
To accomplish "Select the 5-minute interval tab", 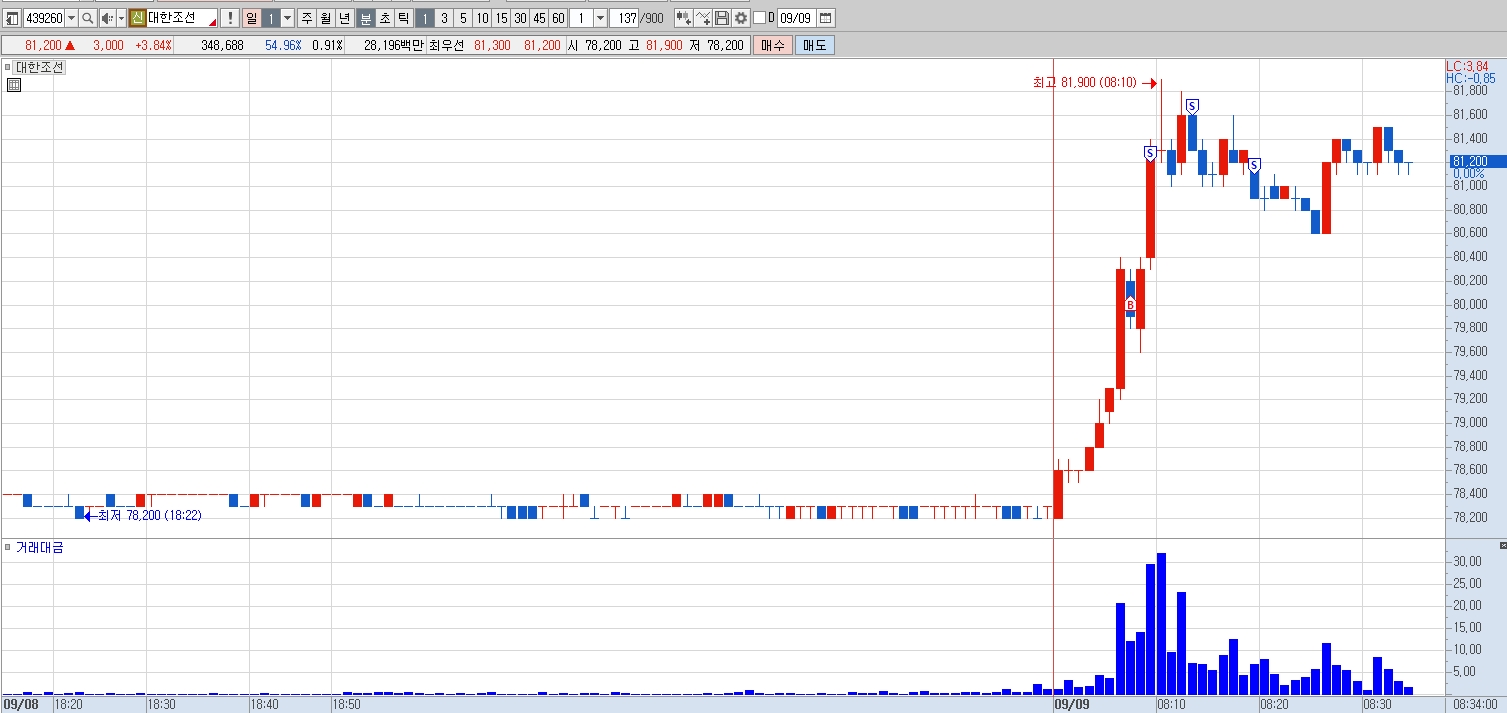I will [x=463, y=18].
